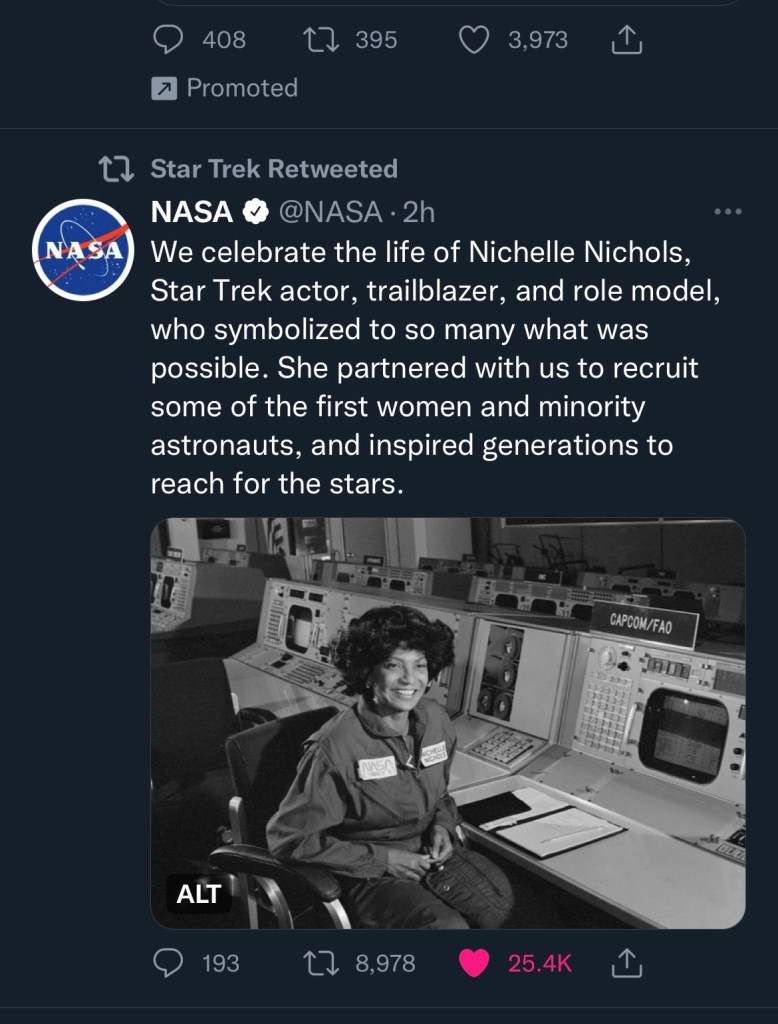This screenshot has width=778, height=1024.
Task: Reply to the NASA tweet
Action: (168, 963)
